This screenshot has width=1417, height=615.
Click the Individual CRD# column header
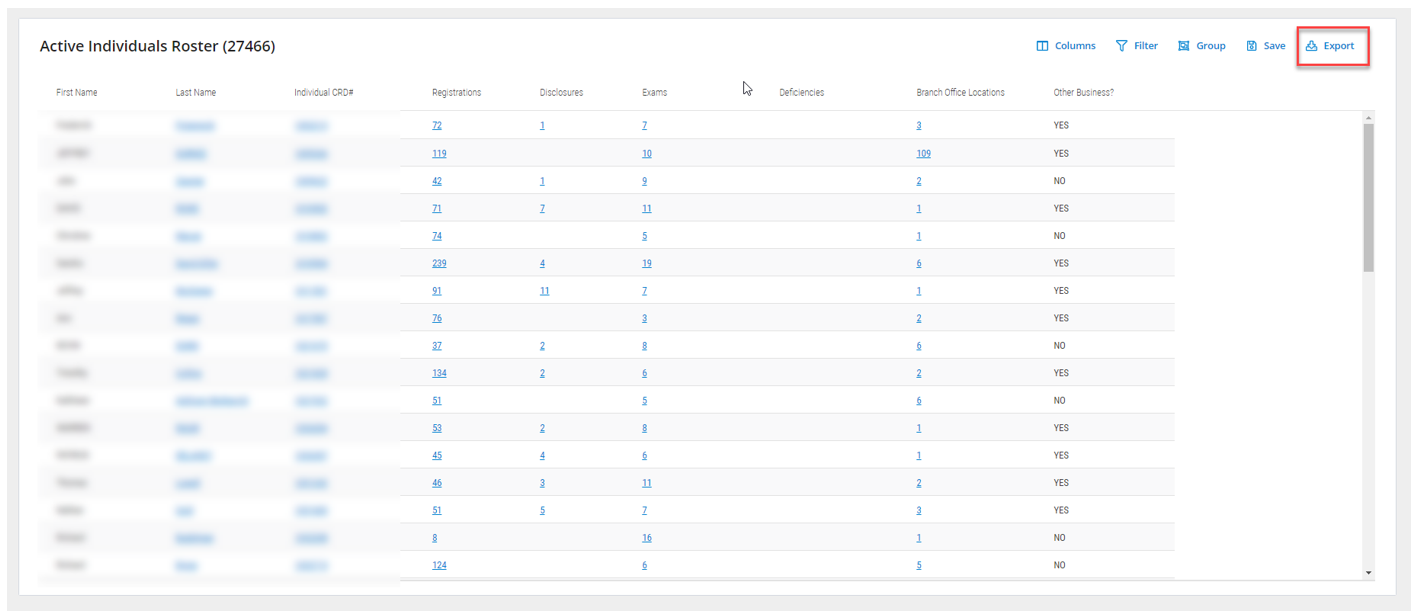pos(324,93)
